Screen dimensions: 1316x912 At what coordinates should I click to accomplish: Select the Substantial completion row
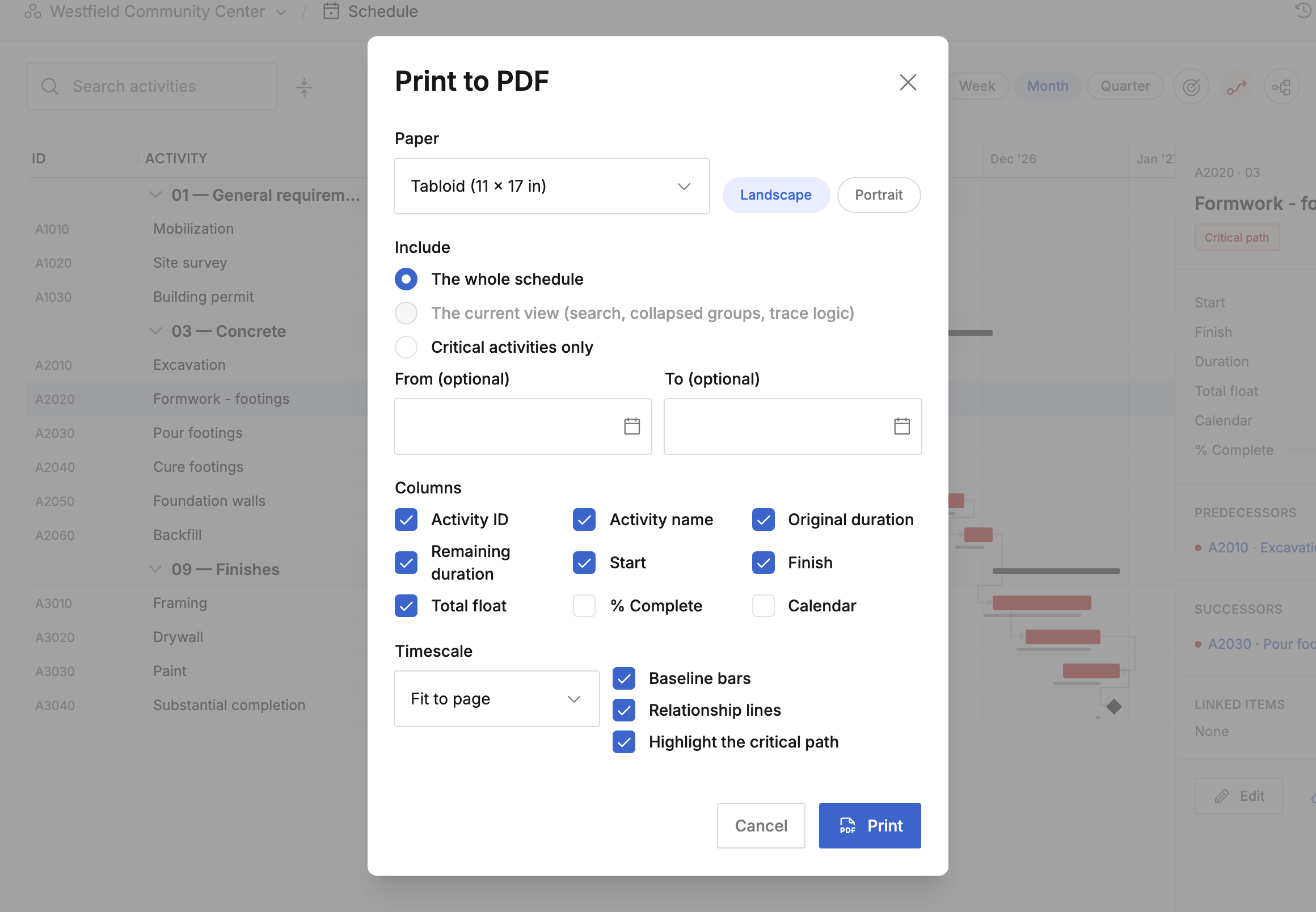[x=197, y=705]
